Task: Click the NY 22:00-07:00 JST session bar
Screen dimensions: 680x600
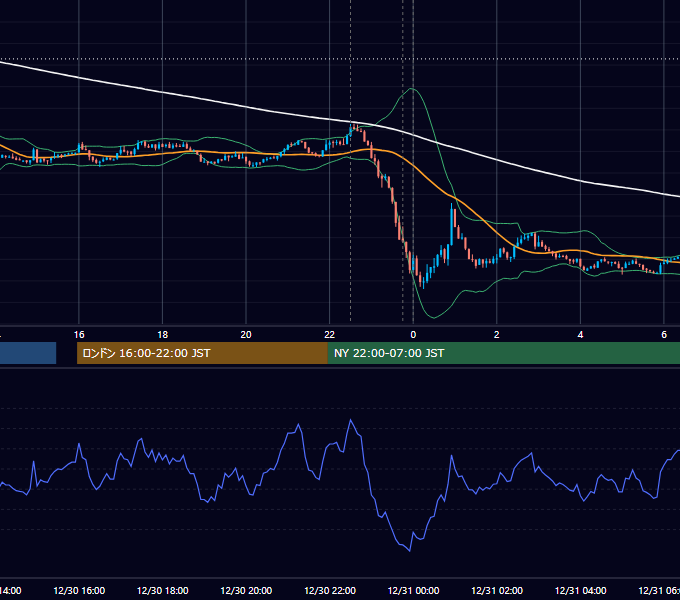Action: coord(503,353)
